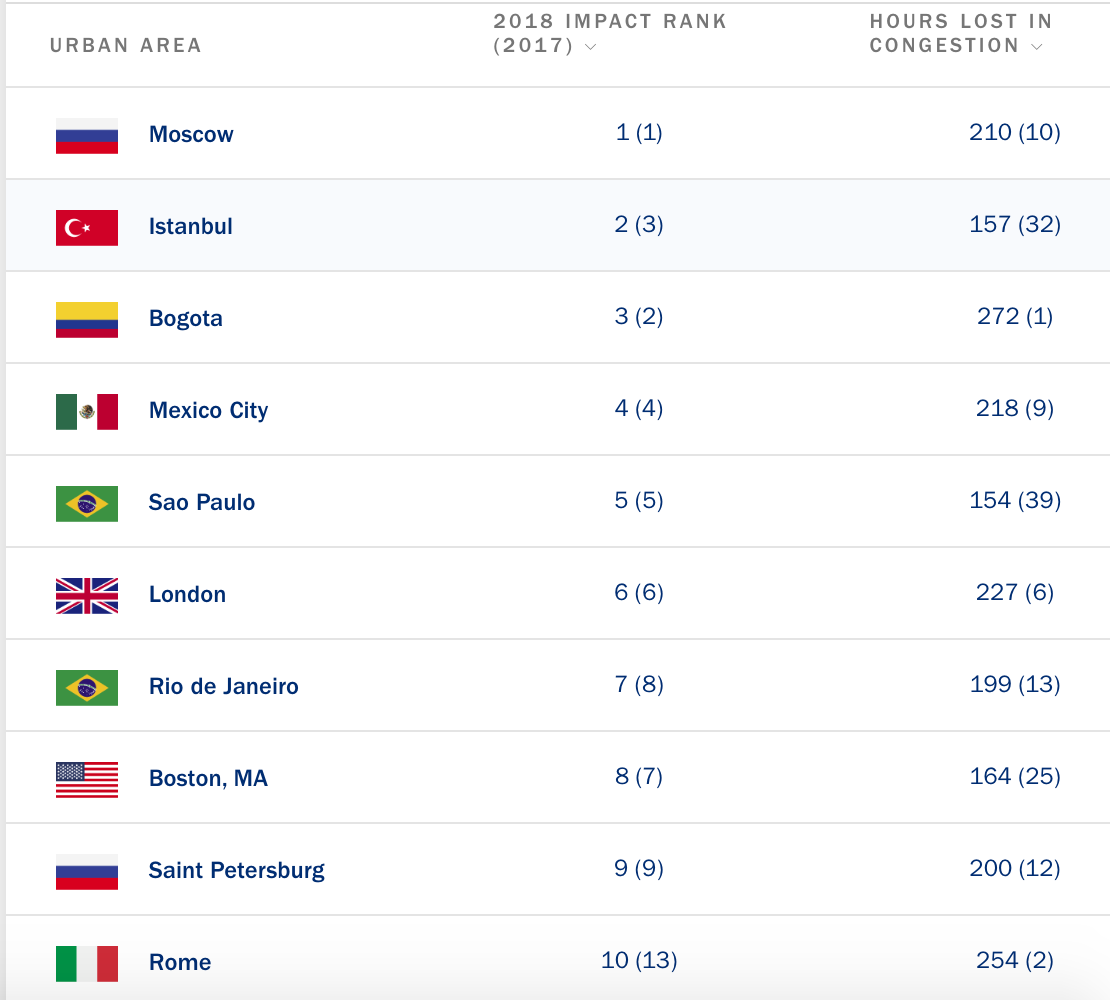1110x1000 pixels.
Task: Click the UK flag next to London
Action: [87, 595]
